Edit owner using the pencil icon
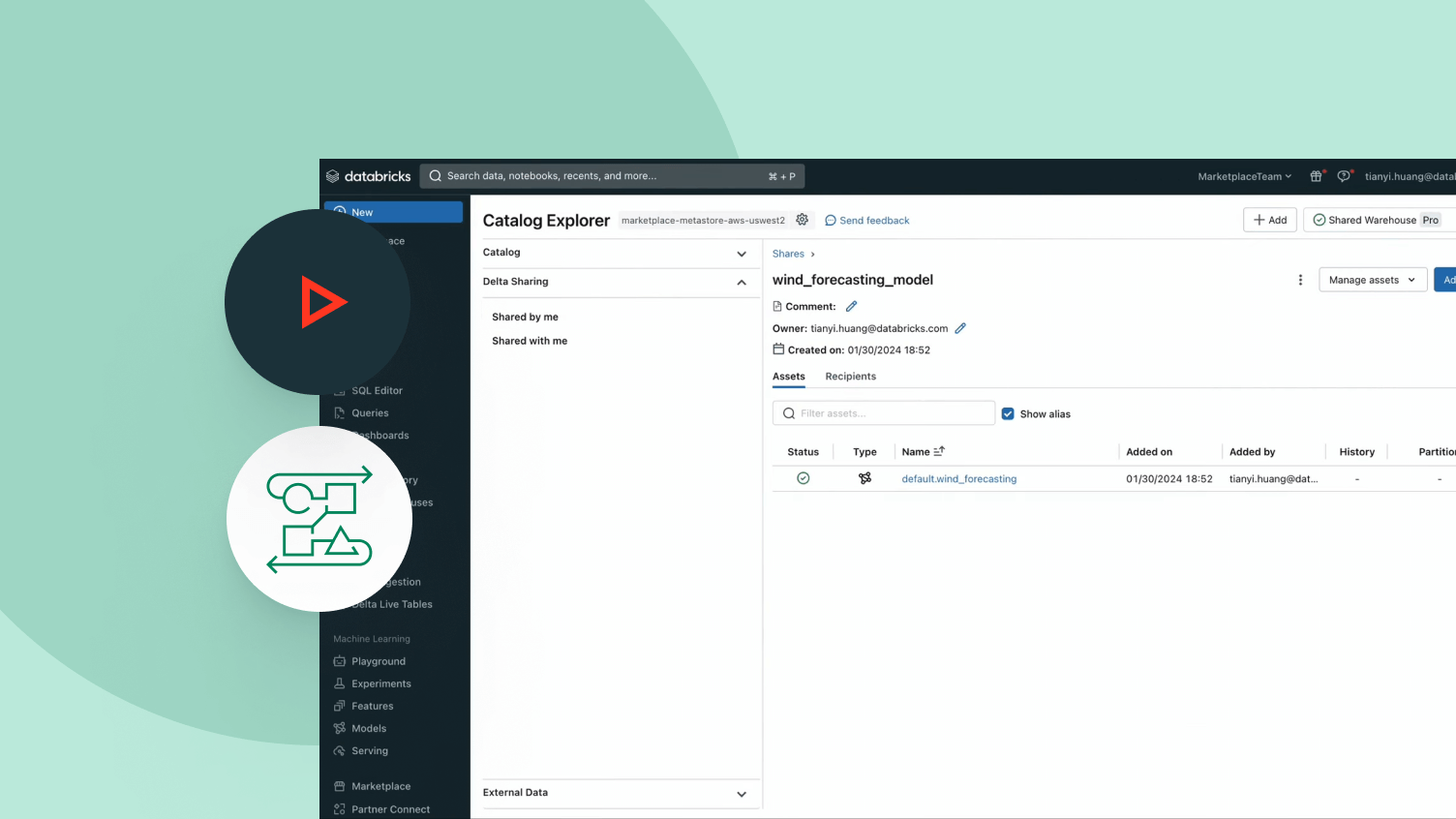This screenshot has width=1456, height=819. coord(960,328)
